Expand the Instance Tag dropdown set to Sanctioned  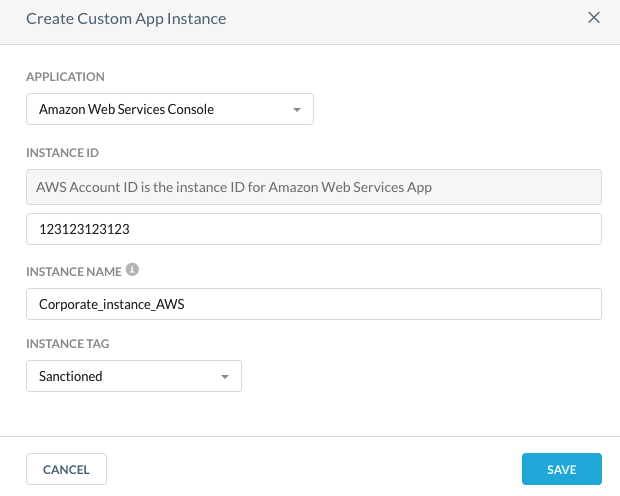pos(134,376)
